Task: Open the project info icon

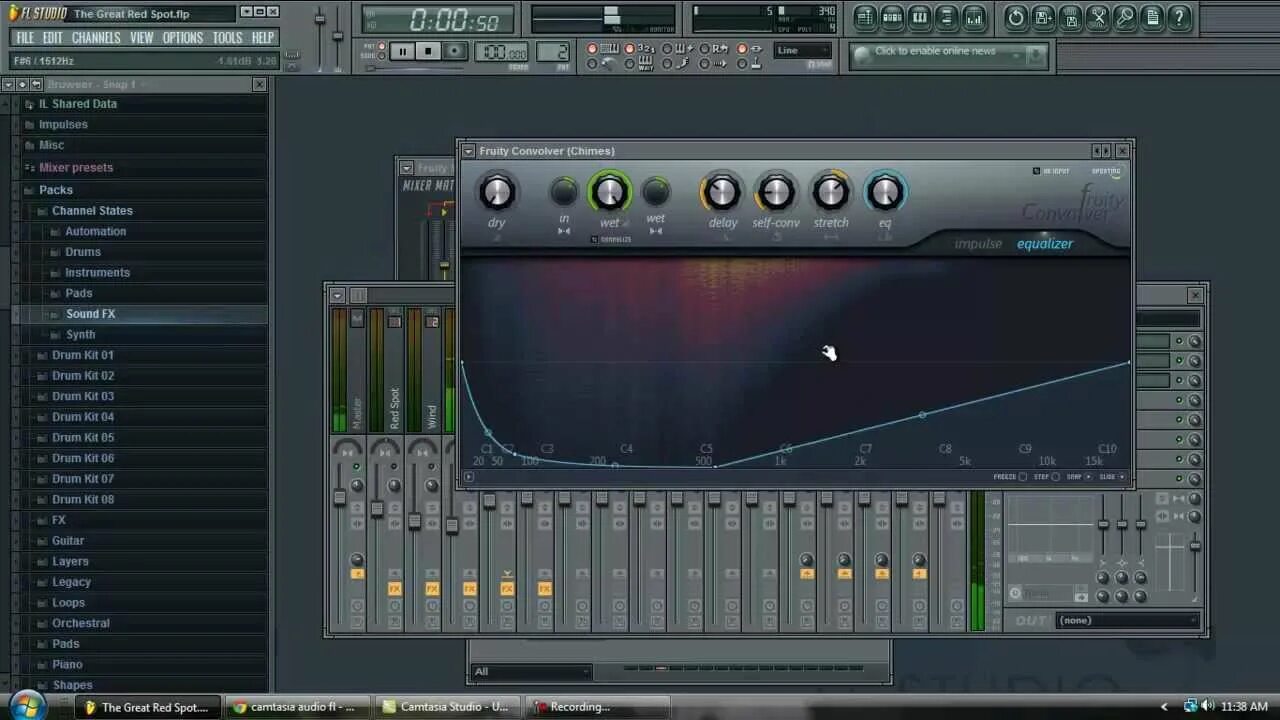Action: [x=1152, y=17]
